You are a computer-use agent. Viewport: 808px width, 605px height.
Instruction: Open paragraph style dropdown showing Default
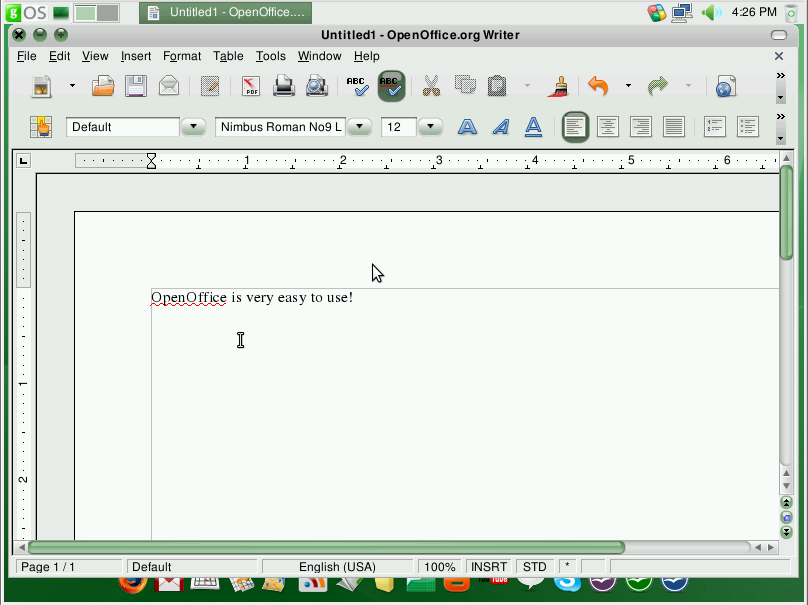coord(193,127)
